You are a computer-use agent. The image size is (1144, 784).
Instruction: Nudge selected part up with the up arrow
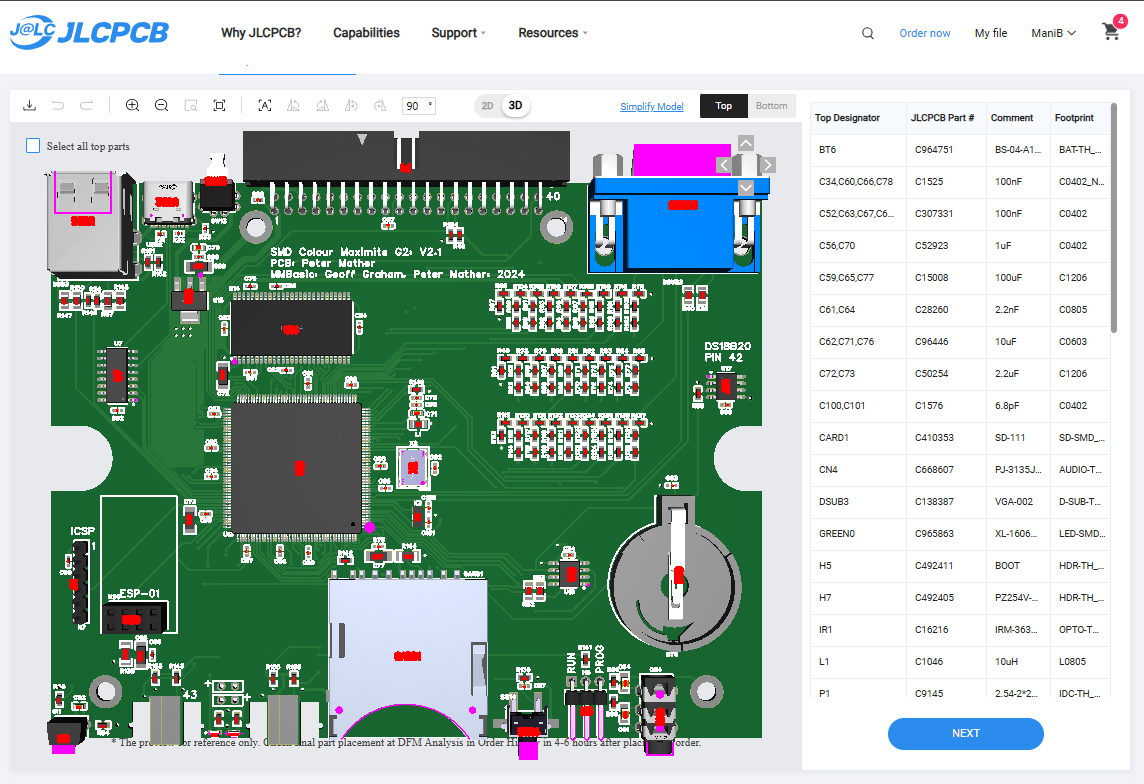[746, 144]
